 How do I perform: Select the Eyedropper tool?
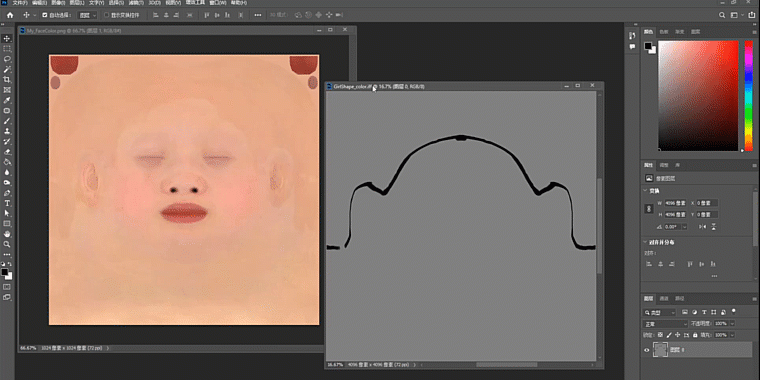(7, 100)
